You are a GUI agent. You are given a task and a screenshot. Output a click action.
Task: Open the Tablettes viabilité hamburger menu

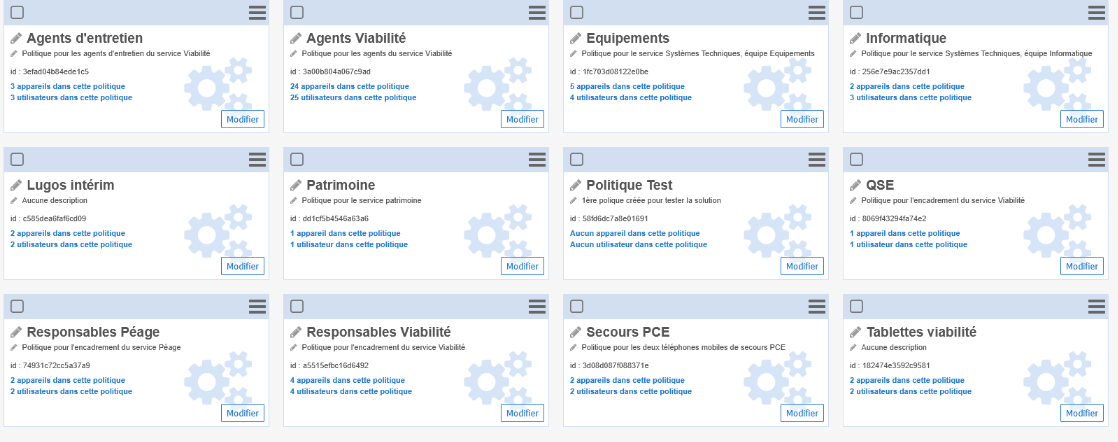pos(1097,306)
